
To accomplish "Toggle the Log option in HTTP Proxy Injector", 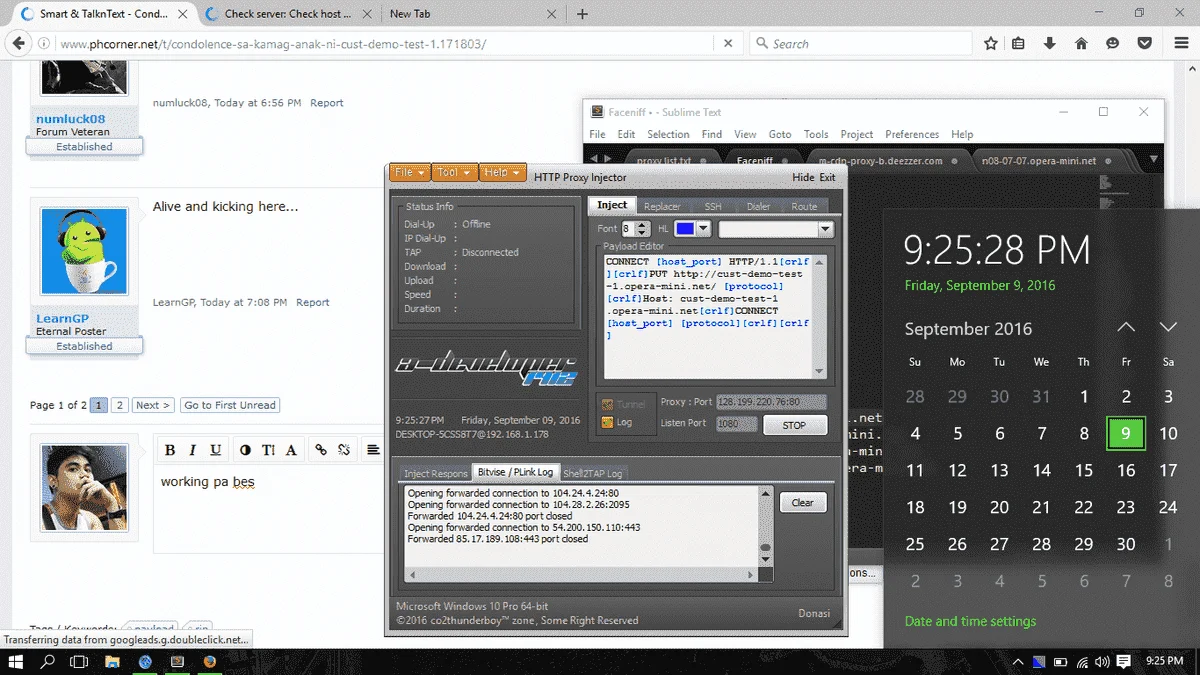I will click(617, 423).
